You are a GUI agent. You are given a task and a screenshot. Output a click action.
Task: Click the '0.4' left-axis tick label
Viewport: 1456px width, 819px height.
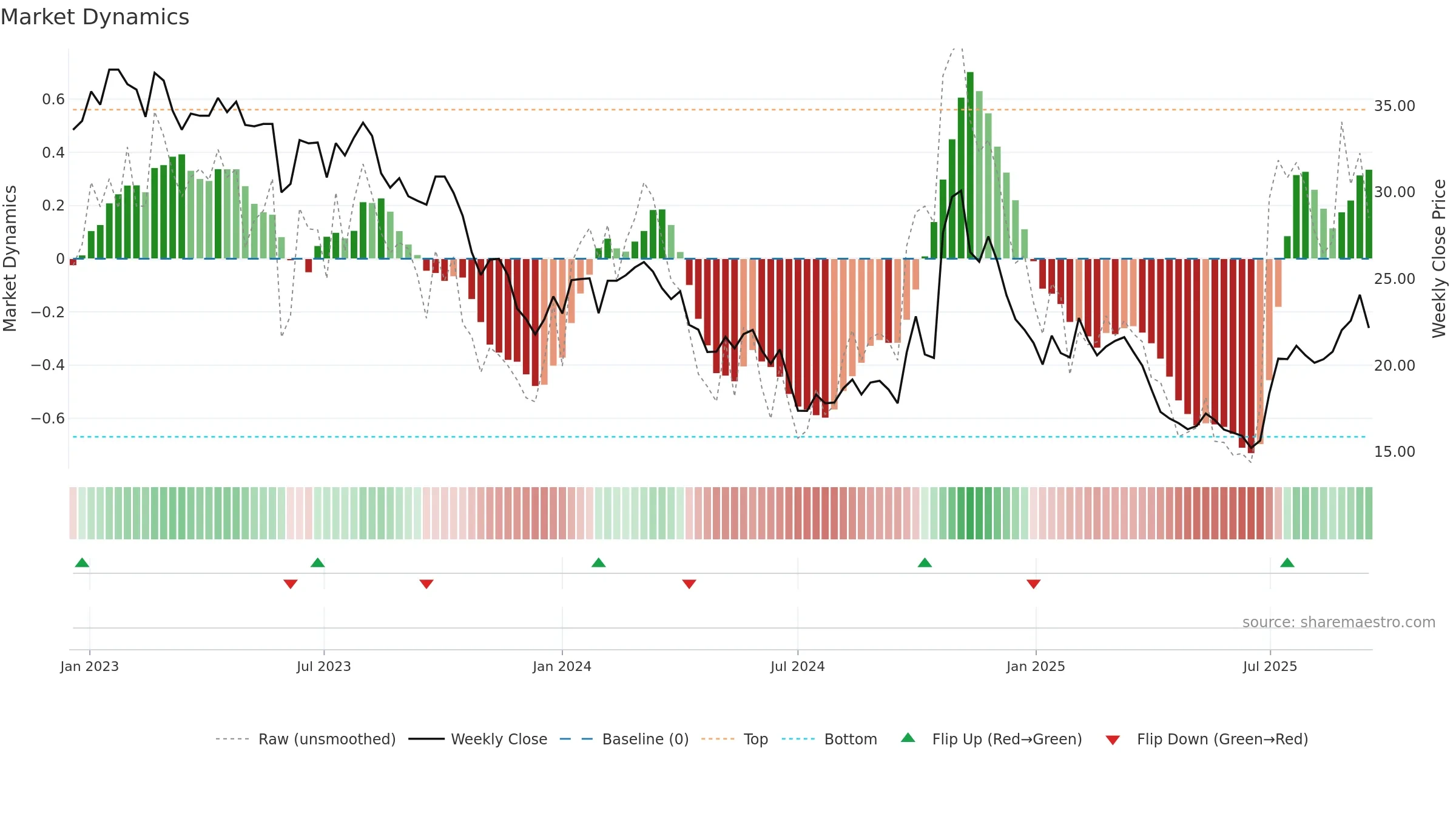coord(53,153)
